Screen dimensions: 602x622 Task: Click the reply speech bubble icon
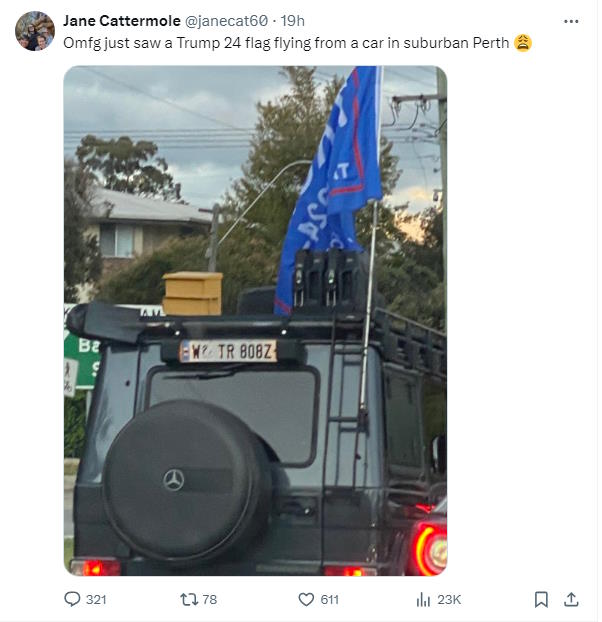pos(72,599)
